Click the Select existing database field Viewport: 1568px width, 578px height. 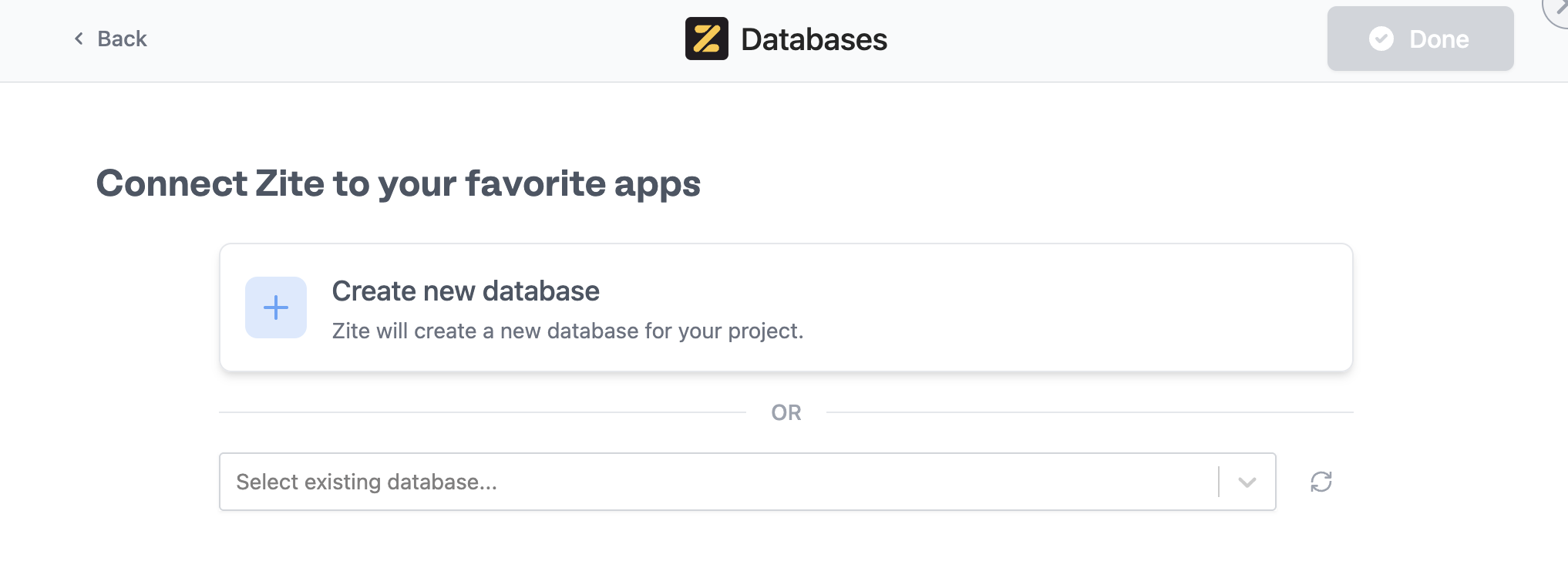coord(694,482)
